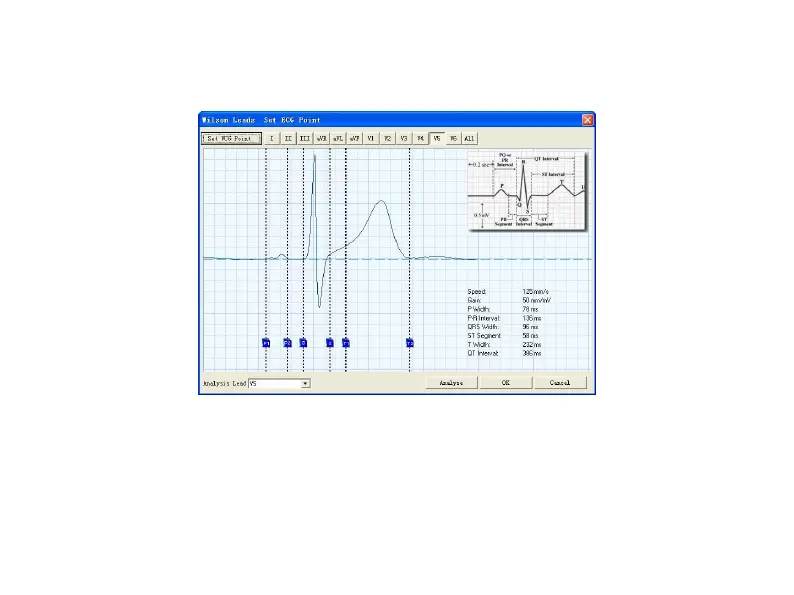The image size is (794, 595).
Task: Select the active V5 lead button
Action: [x=437, y=138]
